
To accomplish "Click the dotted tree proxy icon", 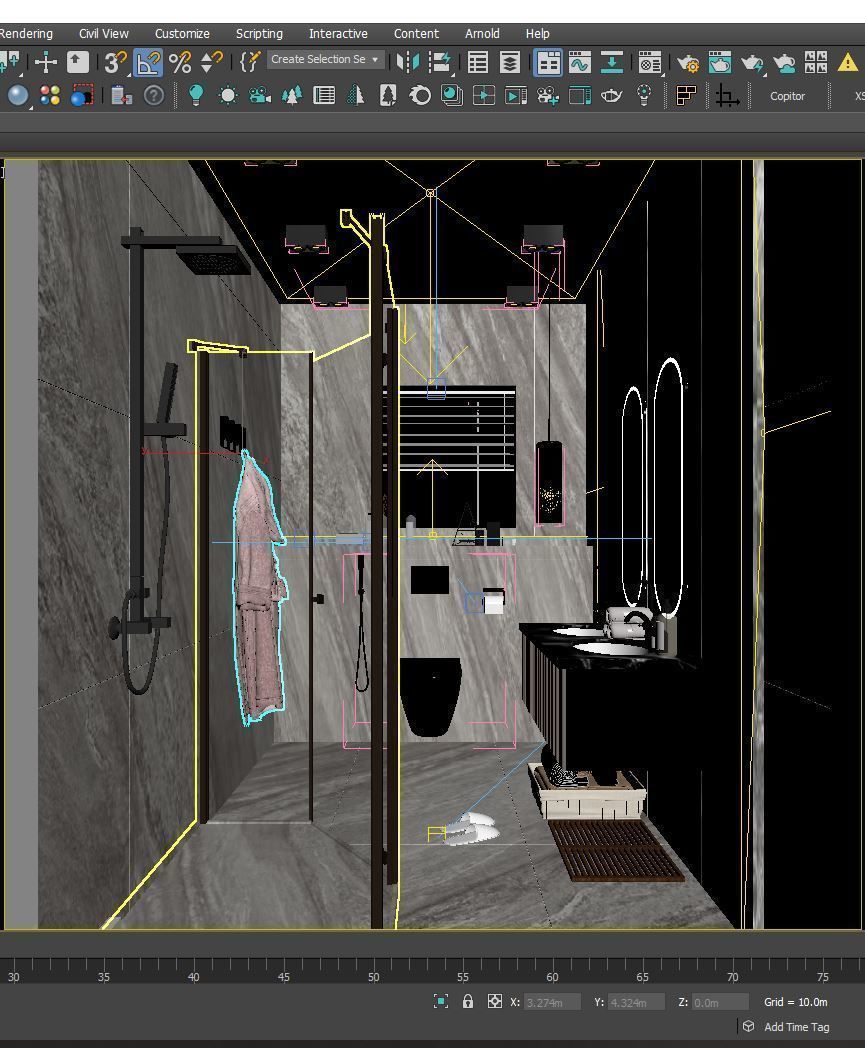I will pyautogui.click(x=356, y=96).
